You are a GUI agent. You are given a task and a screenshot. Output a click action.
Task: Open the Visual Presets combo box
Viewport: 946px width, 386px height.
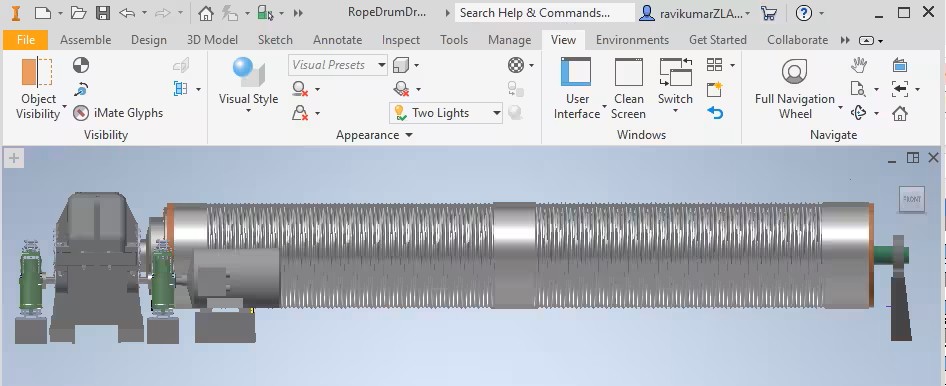click(338, 65)
